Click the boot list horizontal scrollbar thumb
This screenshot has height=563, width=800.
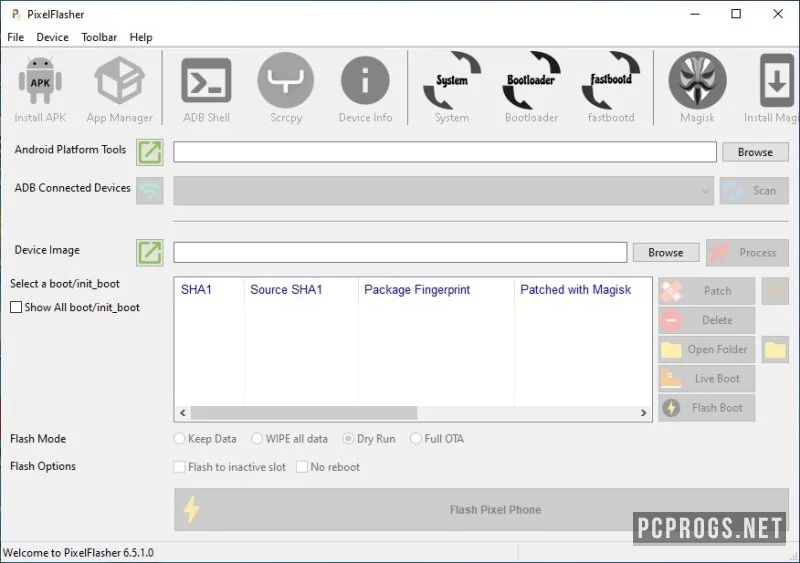pos(304,412)
